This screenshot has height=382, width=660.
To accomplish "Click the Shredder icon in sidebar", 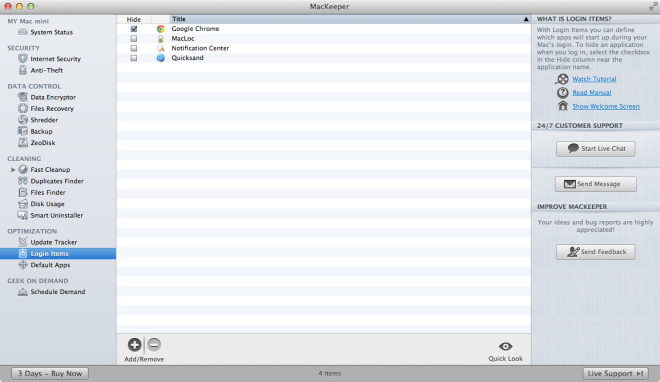I will tap(23, 120).
